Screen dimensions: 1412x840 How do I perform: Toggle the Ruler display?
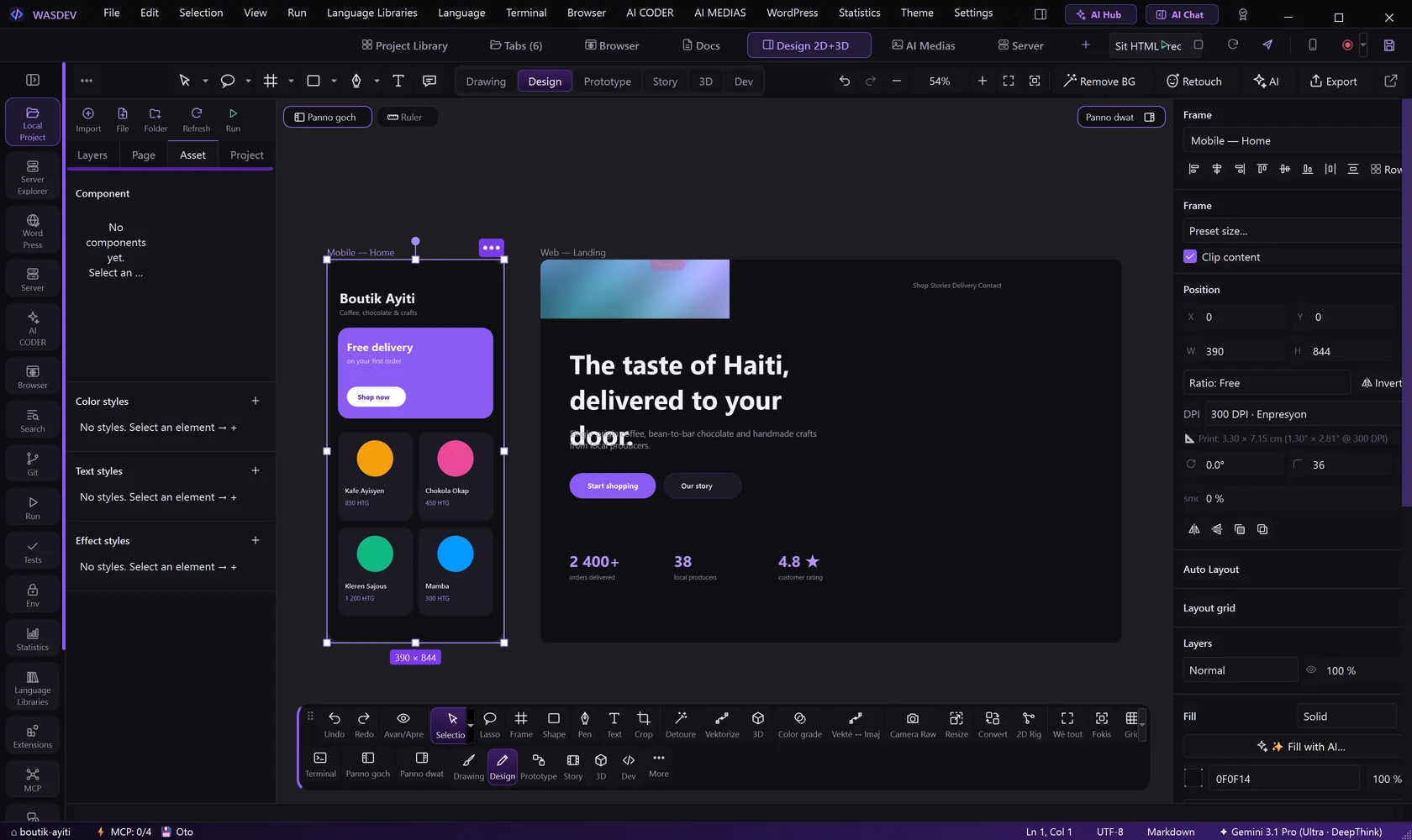[x=405, y=117]
